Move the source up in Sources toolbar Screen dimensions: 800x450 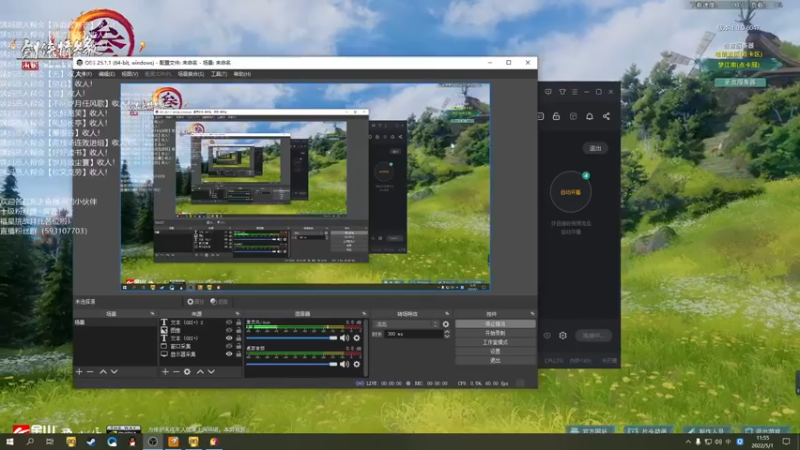pos(200,372)
